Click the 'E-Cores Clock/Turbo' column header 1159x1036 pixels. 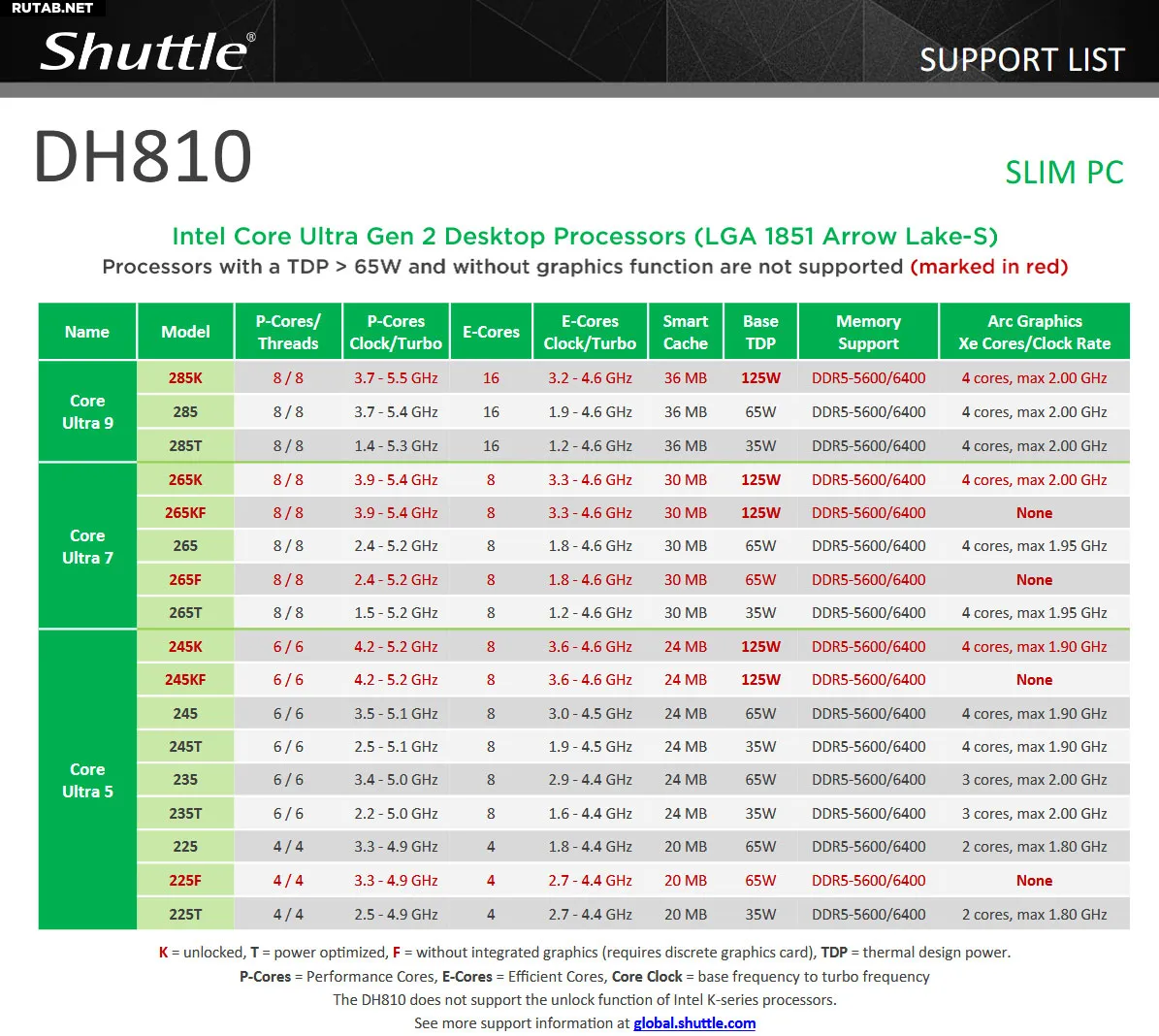click(590, 332)
